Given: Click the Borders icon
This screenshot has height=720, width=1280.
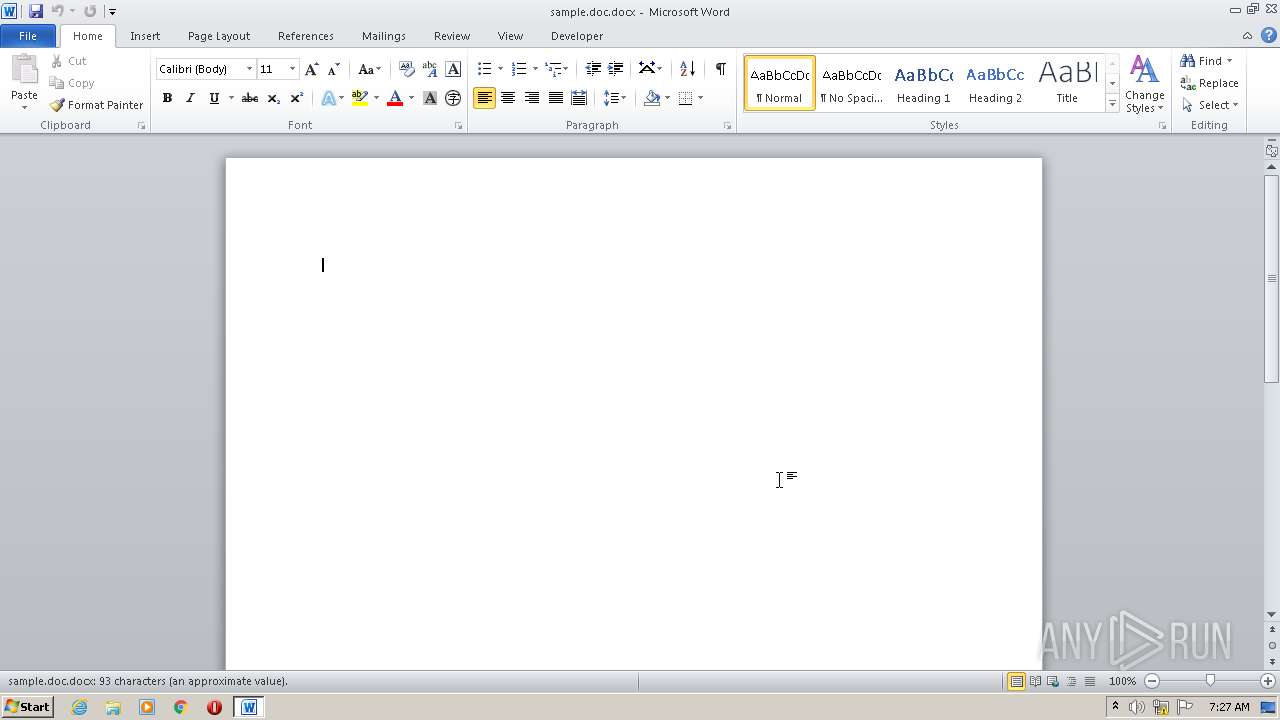Looking at the screenshot, I should (x=685, y=98).
